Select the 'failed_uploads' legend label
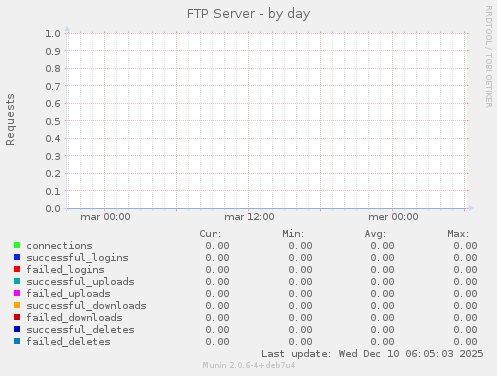The height and width of the screenshot is (376, 497). click(68, 294)
